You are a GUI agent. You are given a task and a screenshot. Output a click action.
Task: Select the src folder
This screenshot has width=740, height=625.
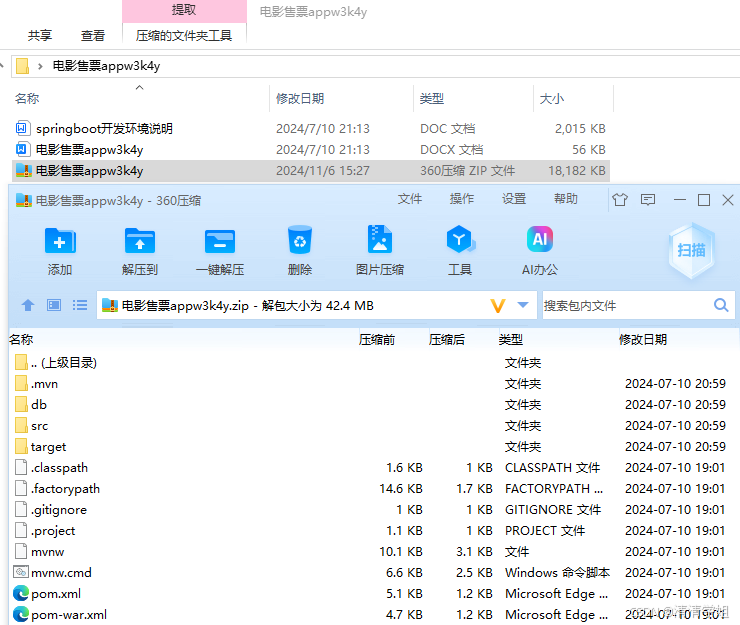pos(40,426)
